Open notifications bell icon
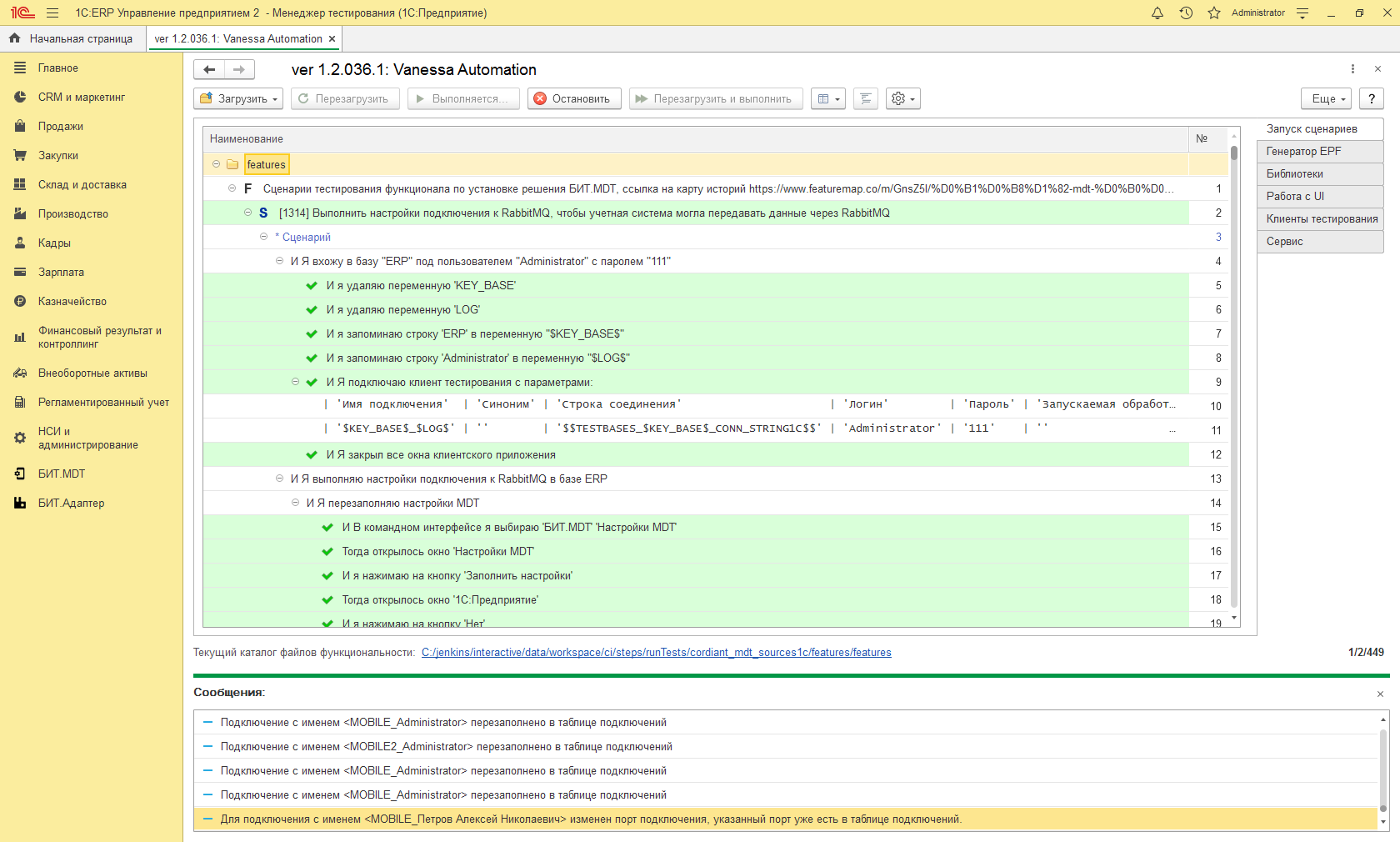 pyautogui.click(x=1157, y=13)
